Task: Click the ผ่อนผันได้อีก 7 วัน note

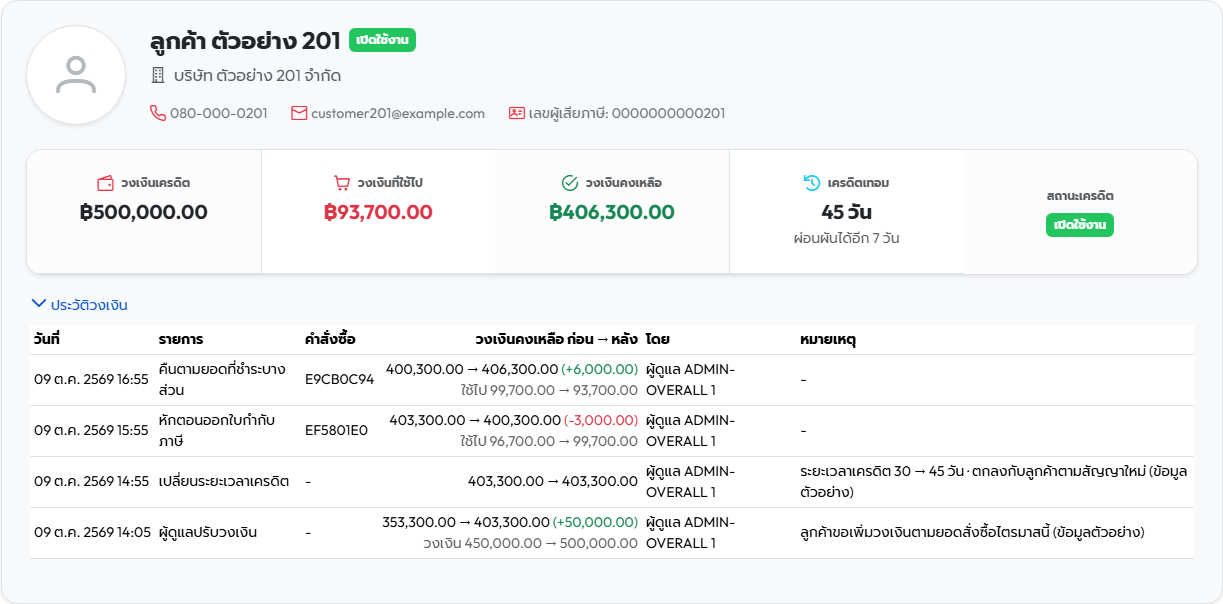Action: pos(846,238)
